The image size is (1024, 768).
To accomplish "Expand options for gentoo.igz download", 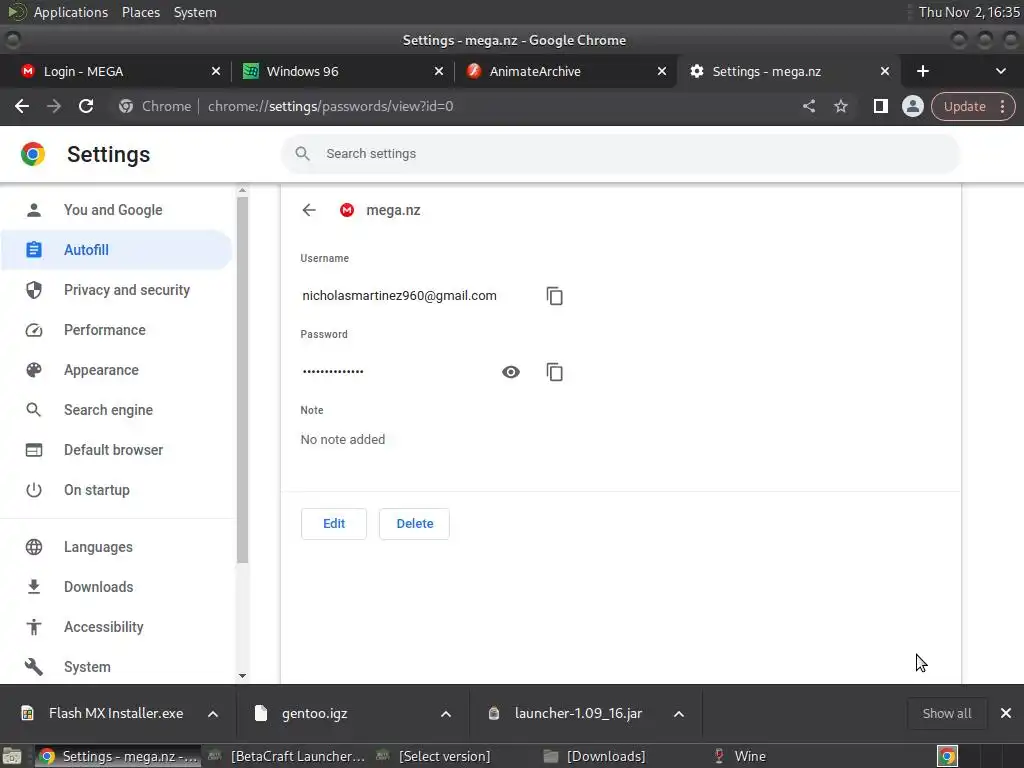I will point(446,714).
